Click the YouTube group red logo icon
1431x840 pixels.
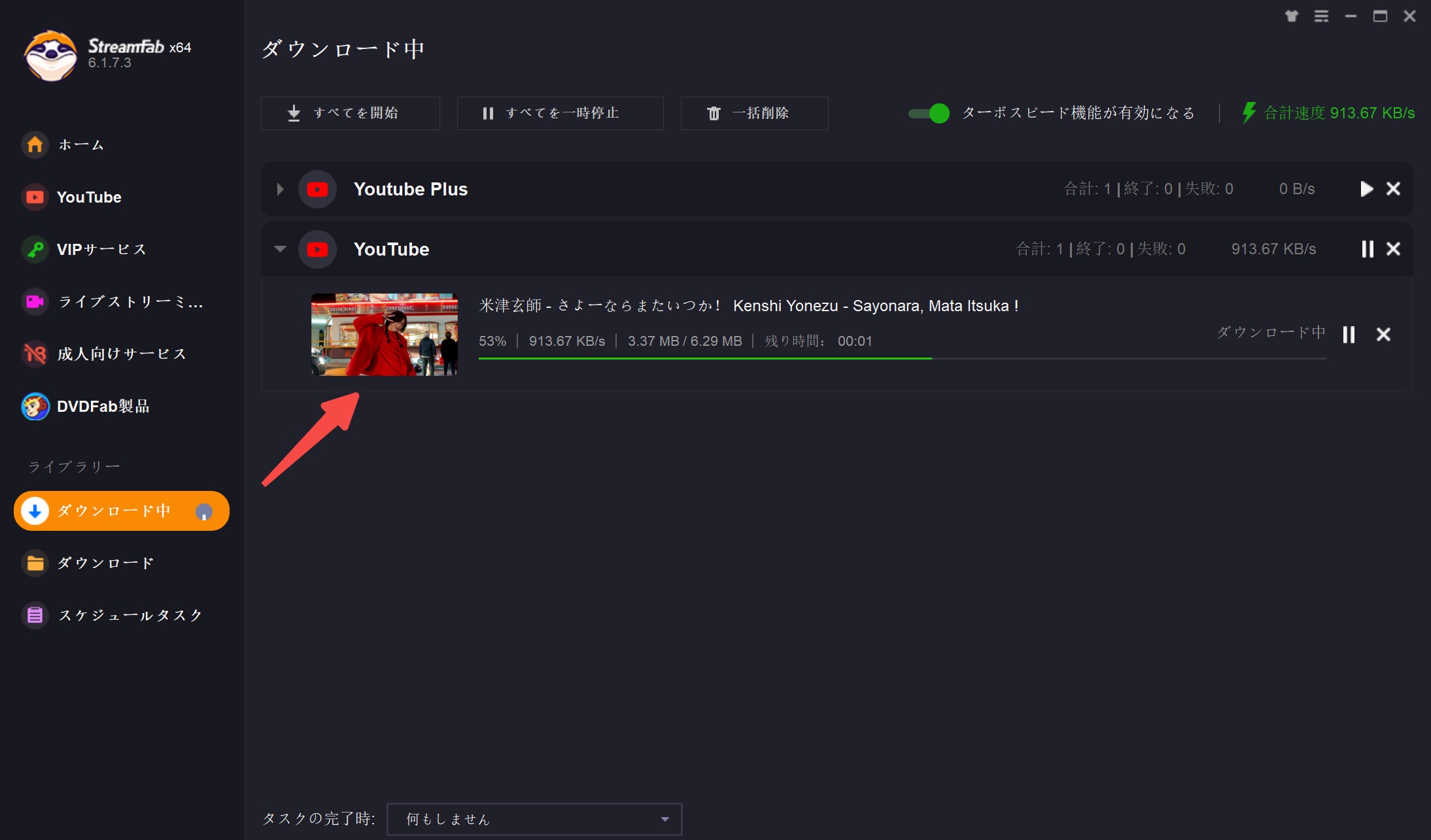tap(317, 249)
